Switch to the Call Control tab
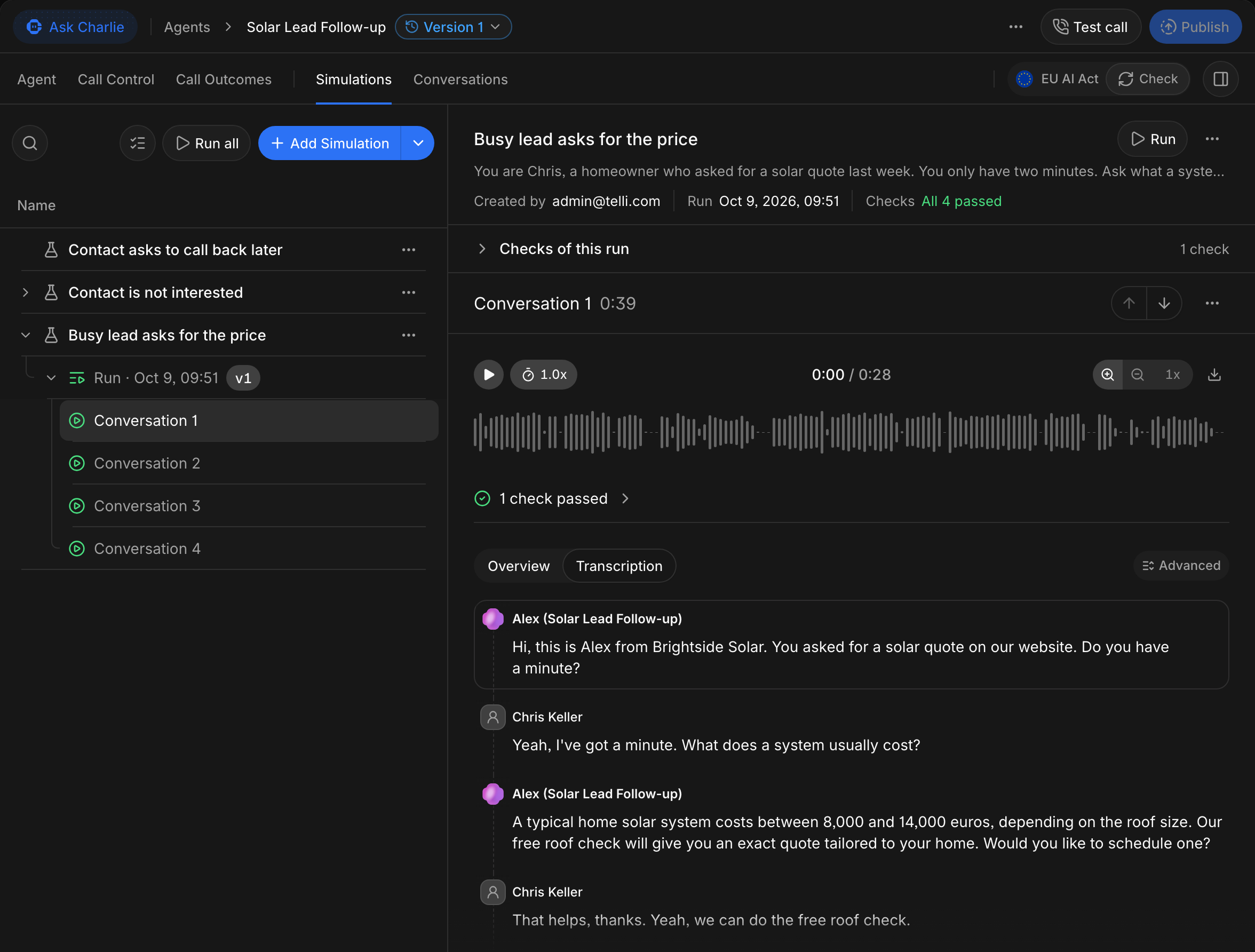Viewport: 1255px width, 952px height. tap(116, 80)
